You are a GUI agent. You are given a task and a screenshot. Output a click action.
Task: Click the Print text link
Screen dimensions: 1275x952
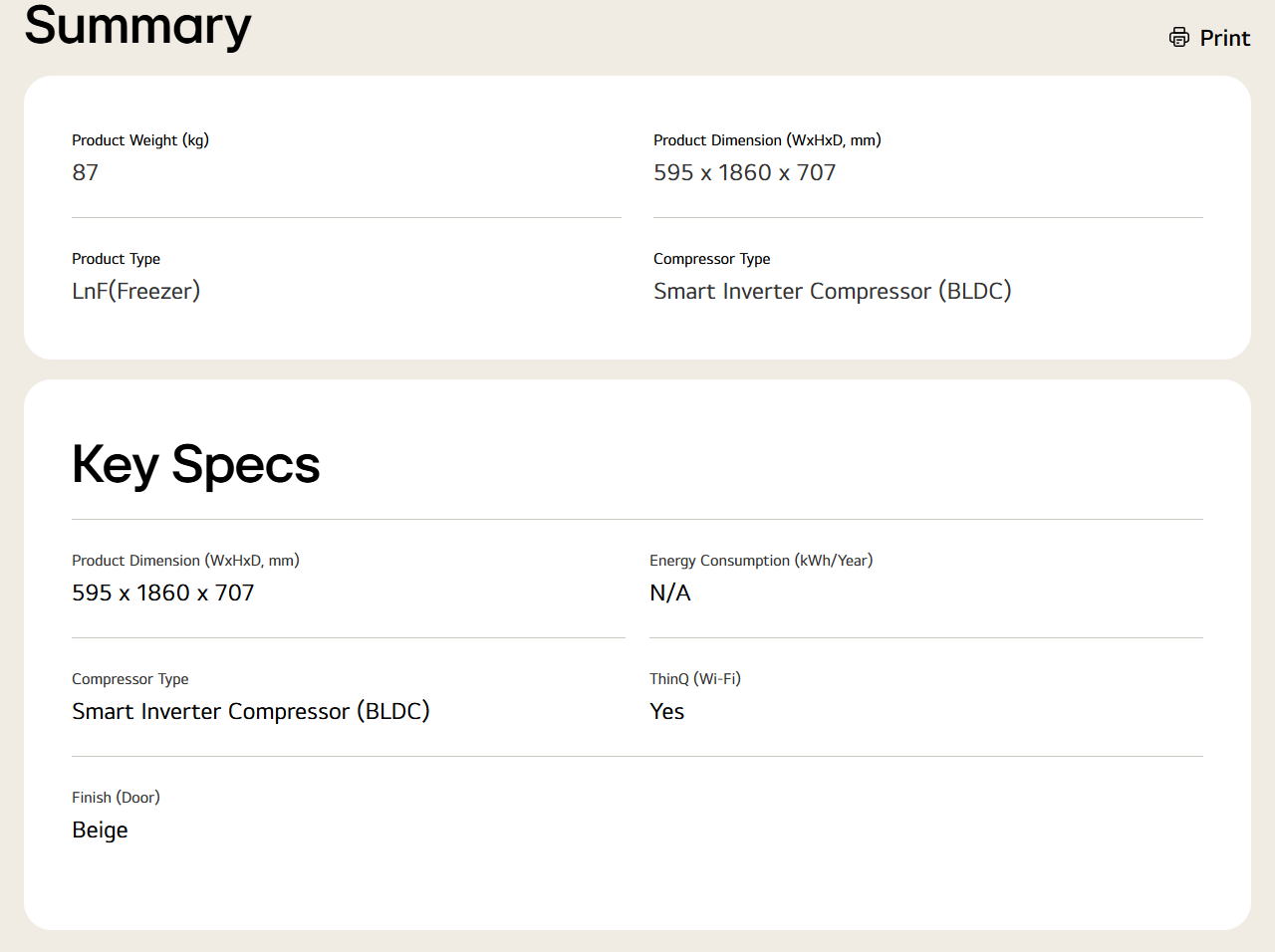pos(1224,38)
